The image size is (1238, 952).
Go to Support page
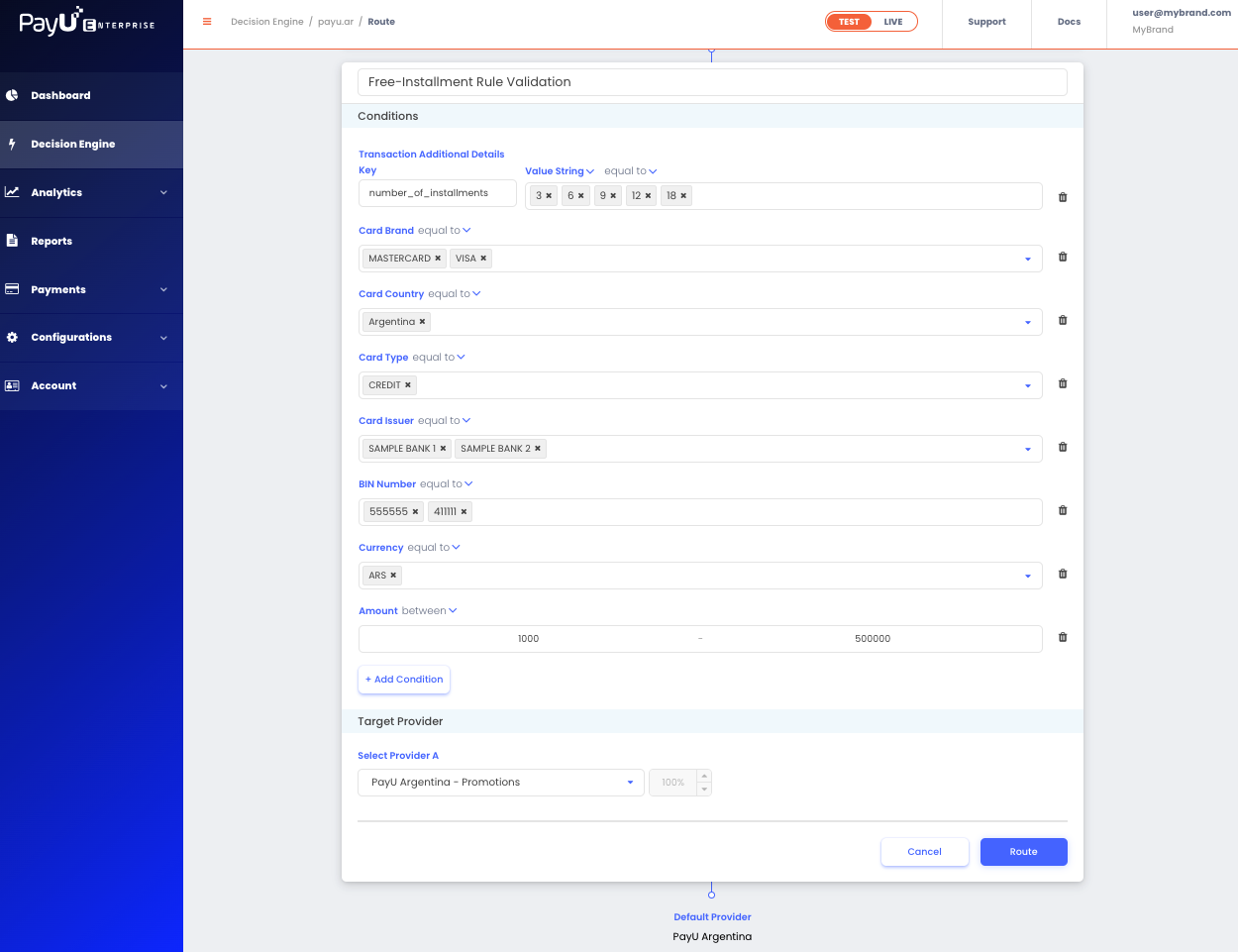(x=986, y=22)
